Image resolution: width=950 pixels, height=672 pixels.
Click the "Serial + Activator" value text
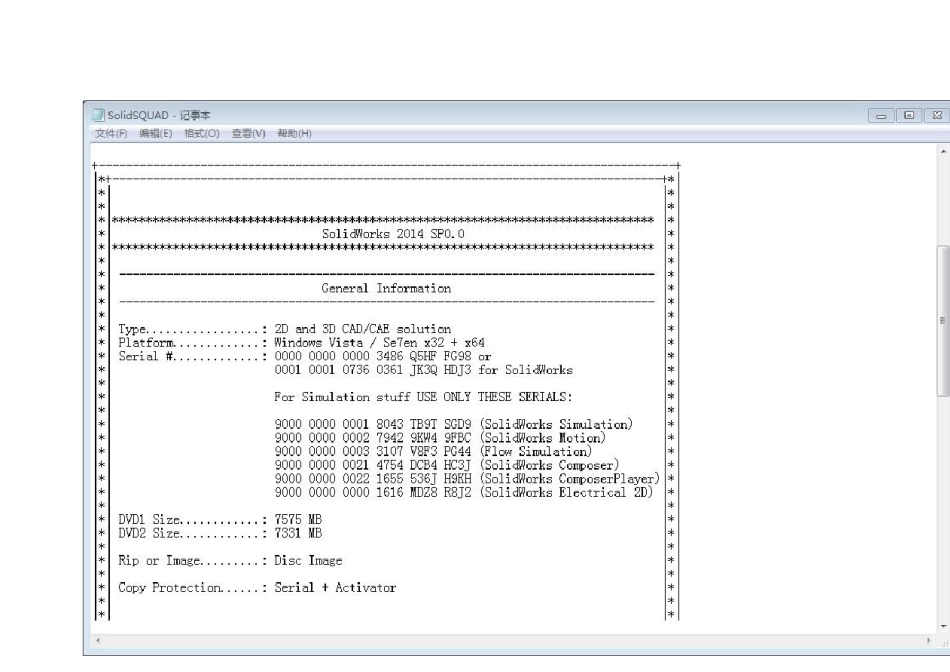(335, 588)
